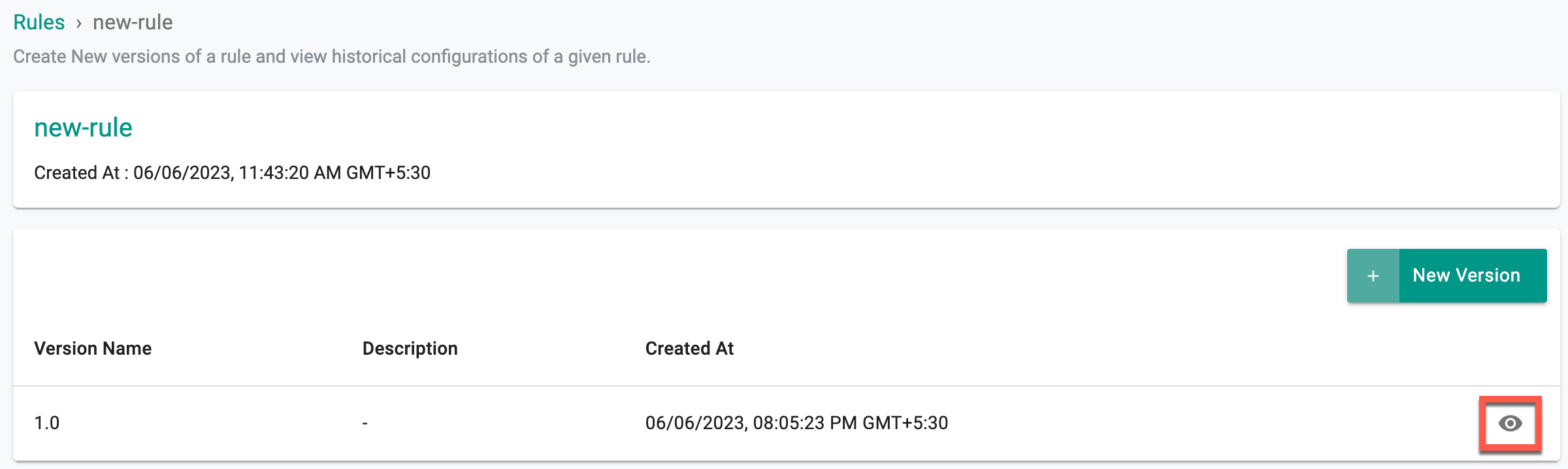Click the dash in the Description column

[365, 423]
